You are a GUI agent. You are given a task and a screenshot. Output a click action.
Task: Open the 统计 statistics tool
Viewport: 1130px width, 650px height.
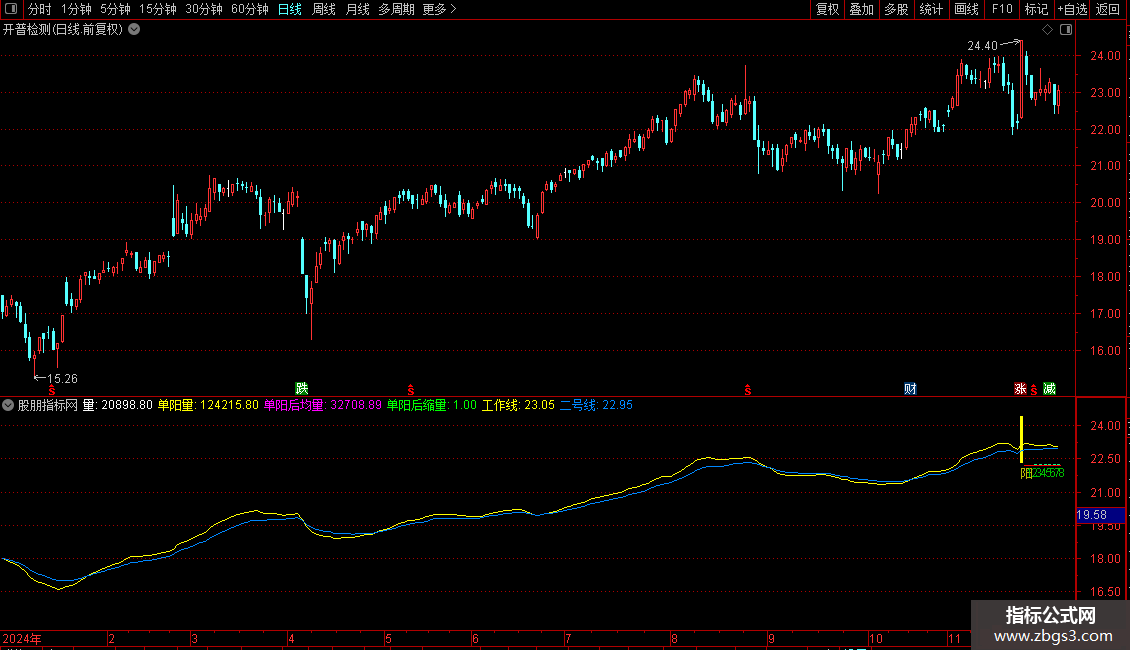click(931, 9)
